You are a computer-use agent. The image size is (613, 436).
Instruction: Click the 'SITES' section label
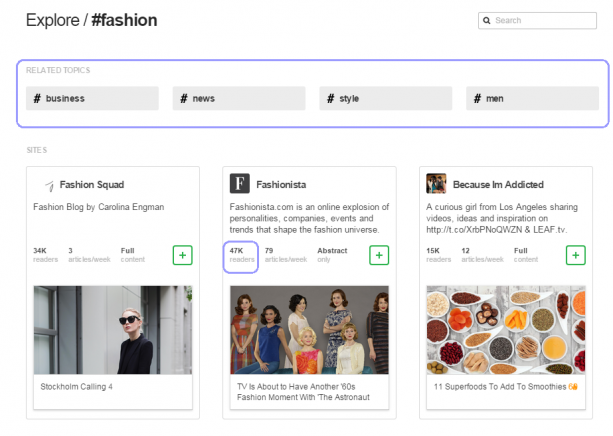(37, 150)
